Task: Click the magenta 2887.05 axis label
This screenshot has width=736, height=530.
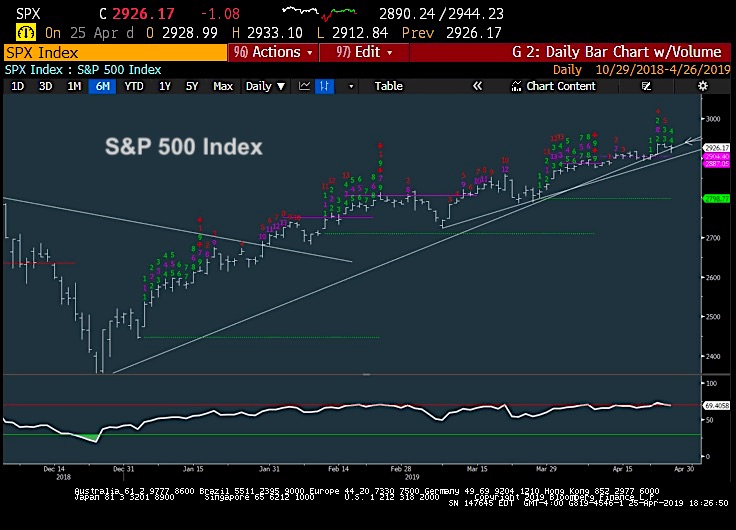Action: 716,163
